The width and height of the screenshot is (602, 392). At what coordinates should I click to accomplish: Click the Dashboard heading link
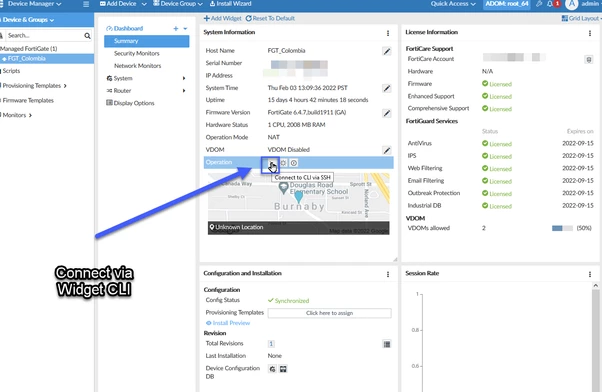click(x=128, y=28)
